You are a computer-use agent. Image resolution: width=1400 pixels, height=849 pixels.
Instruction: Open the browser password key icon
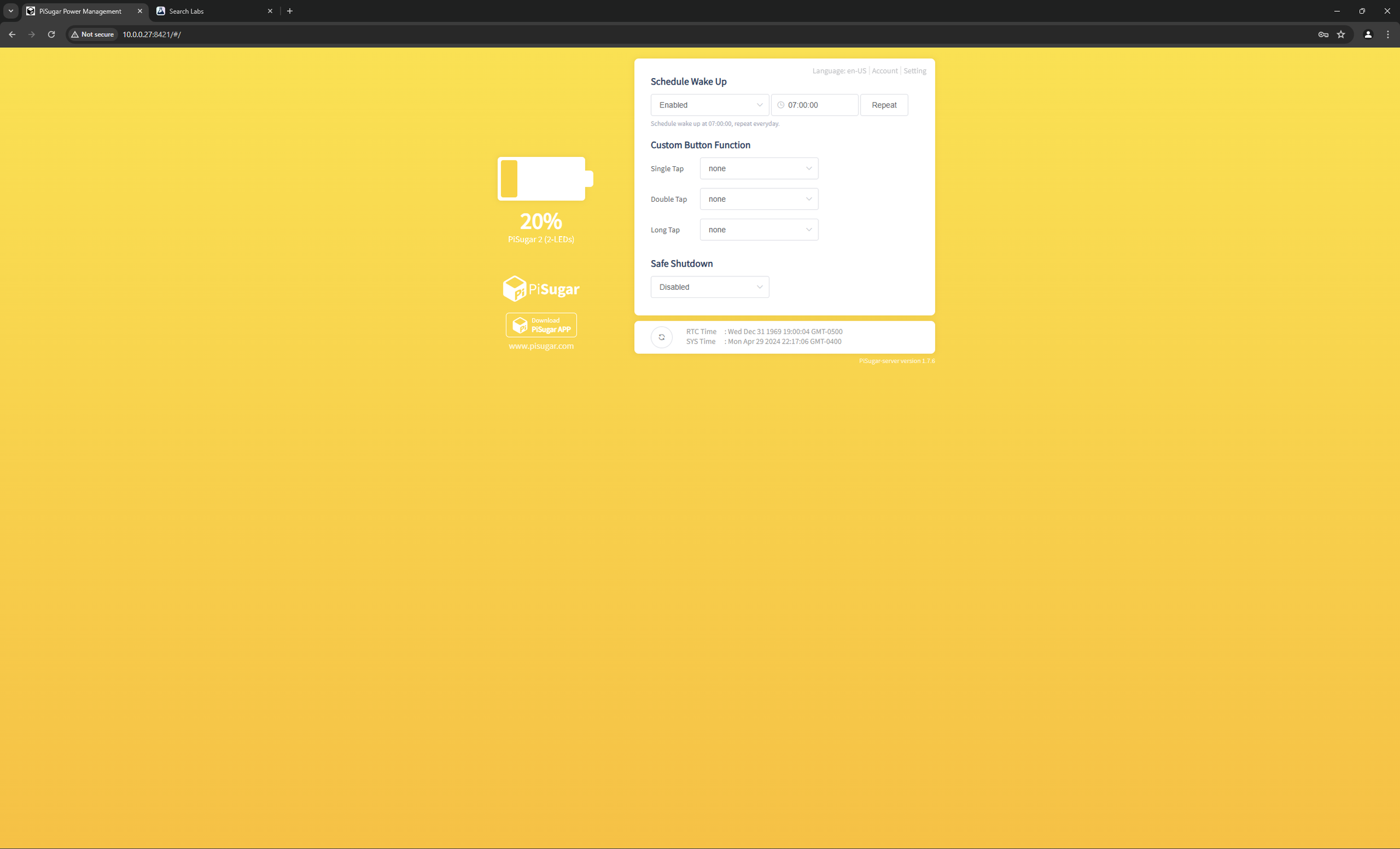coord(1323,34)
